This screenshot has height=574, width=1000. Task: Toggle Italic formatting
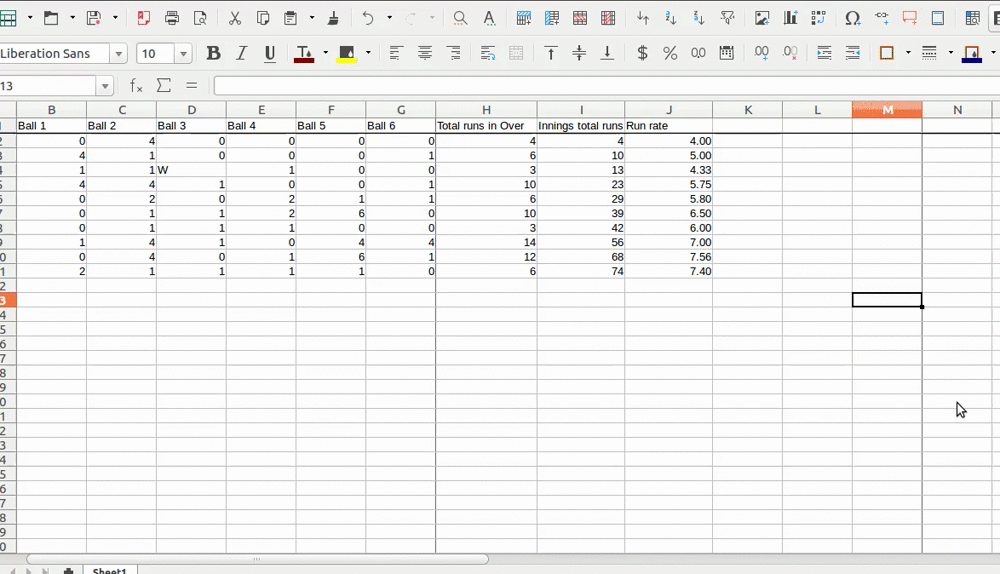pos(241,54)
